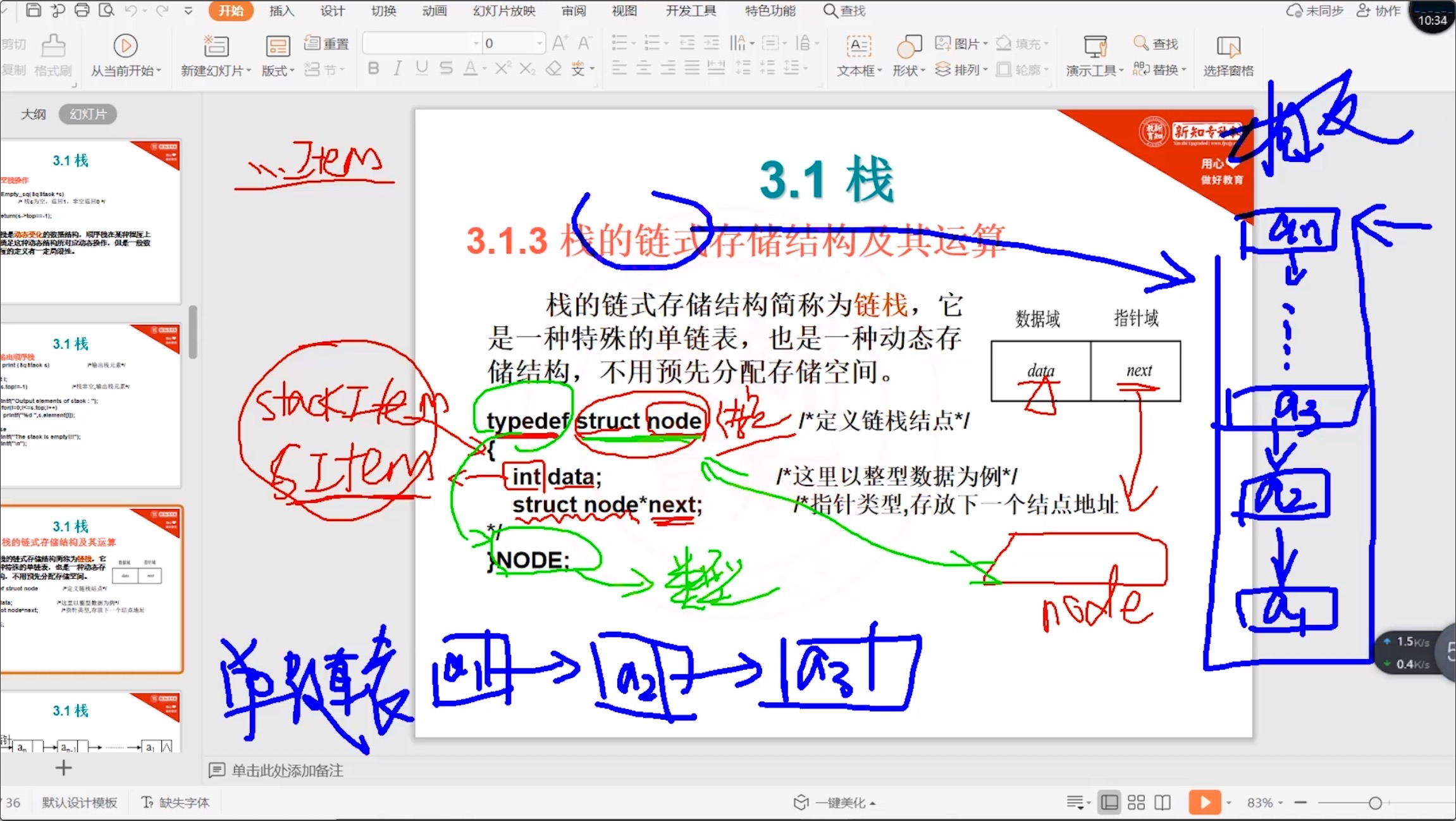This screenshot has width=1456, height=821.
Task: Toggle Subscript formatting
Action: (527, 68)
